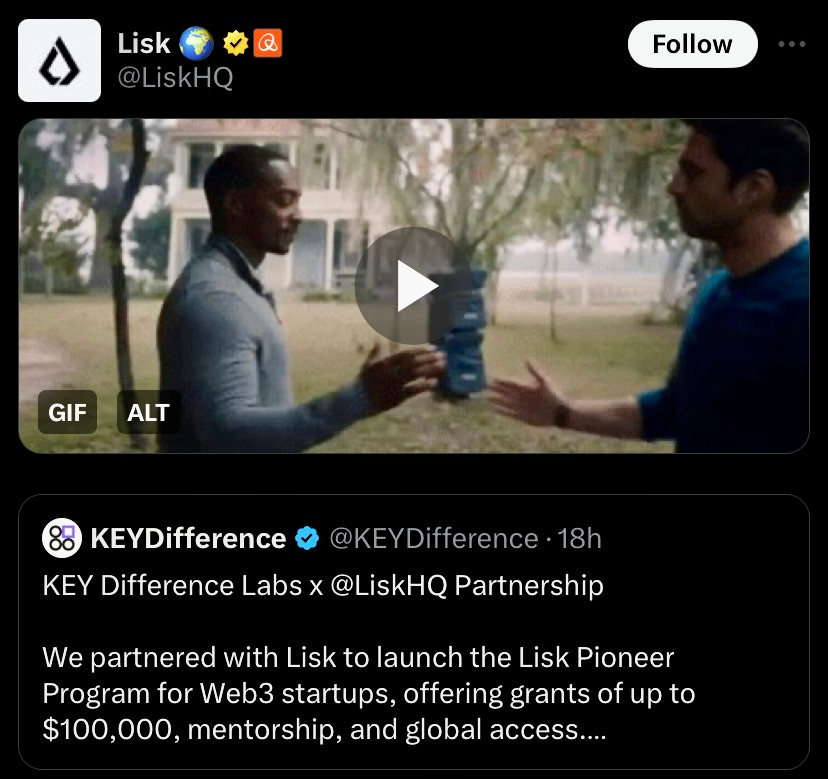Follow the Lisk account

[692, 44]
